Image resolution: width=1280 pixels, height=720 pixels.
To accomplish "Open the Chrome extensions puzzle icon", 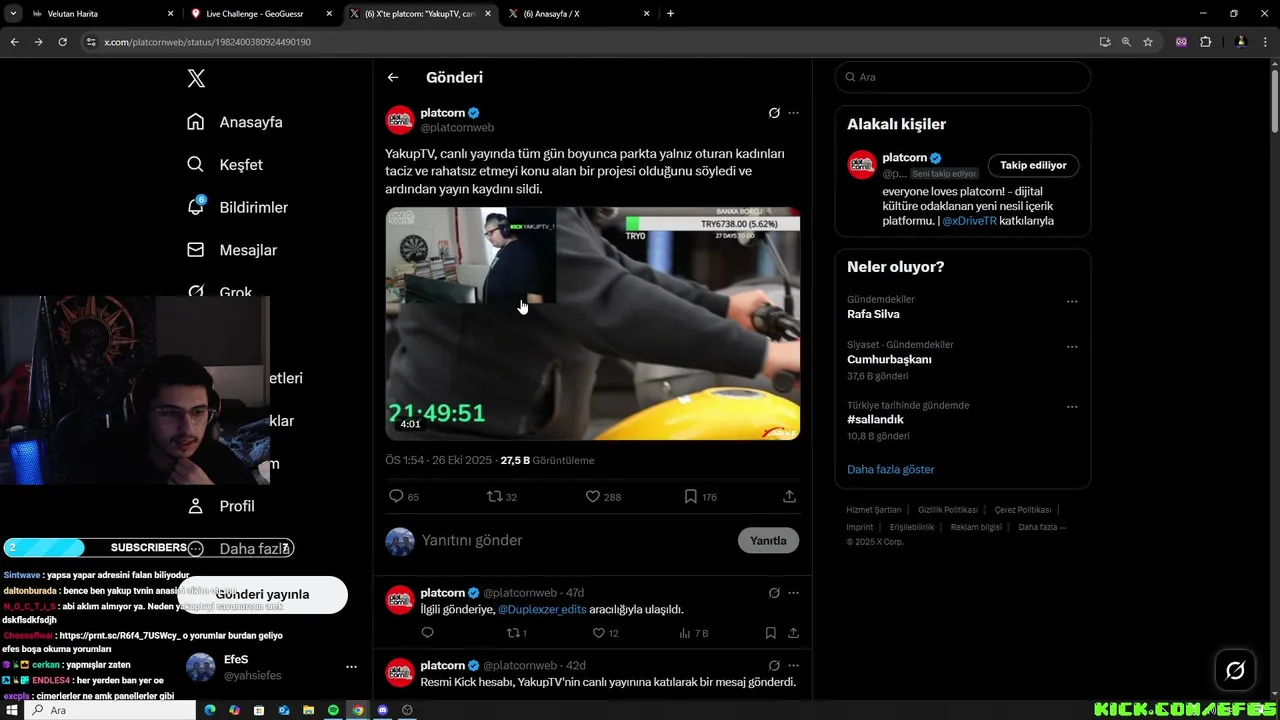I will pyautogui.click(x=1205, y=42).
